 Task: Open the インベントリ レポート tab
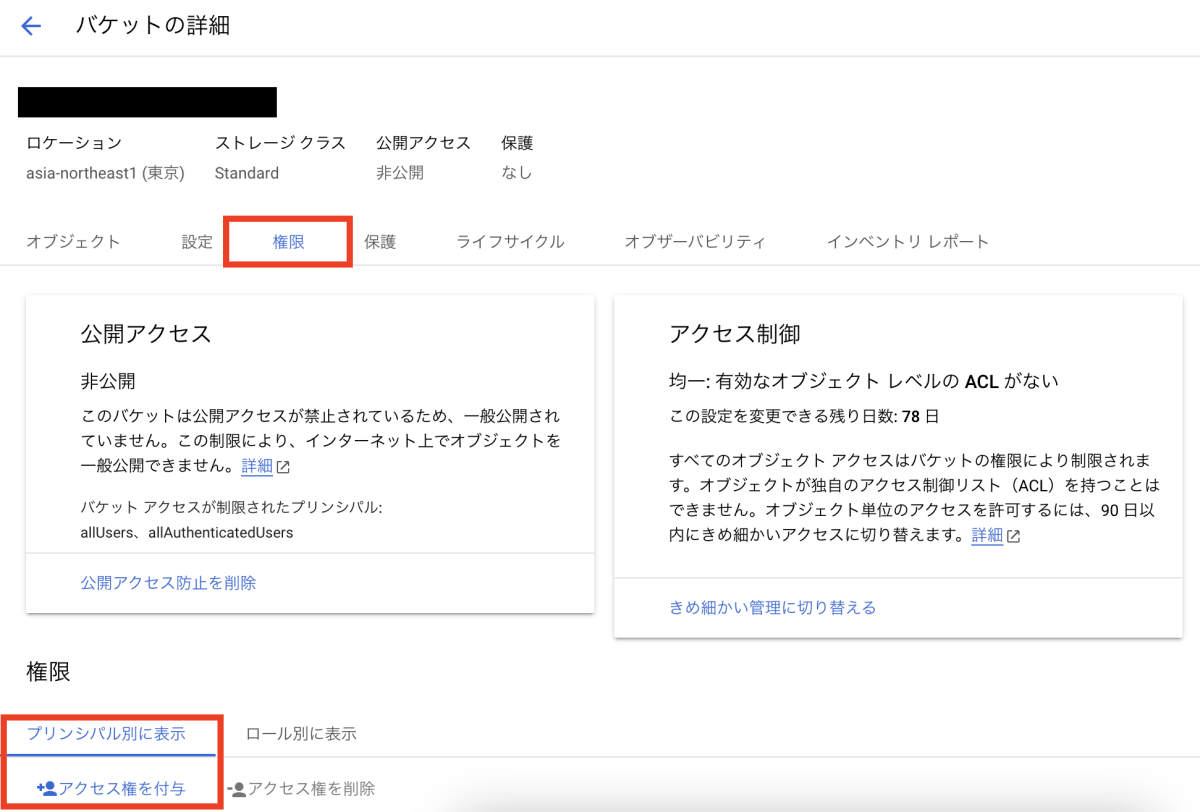(x=907, y=241)
